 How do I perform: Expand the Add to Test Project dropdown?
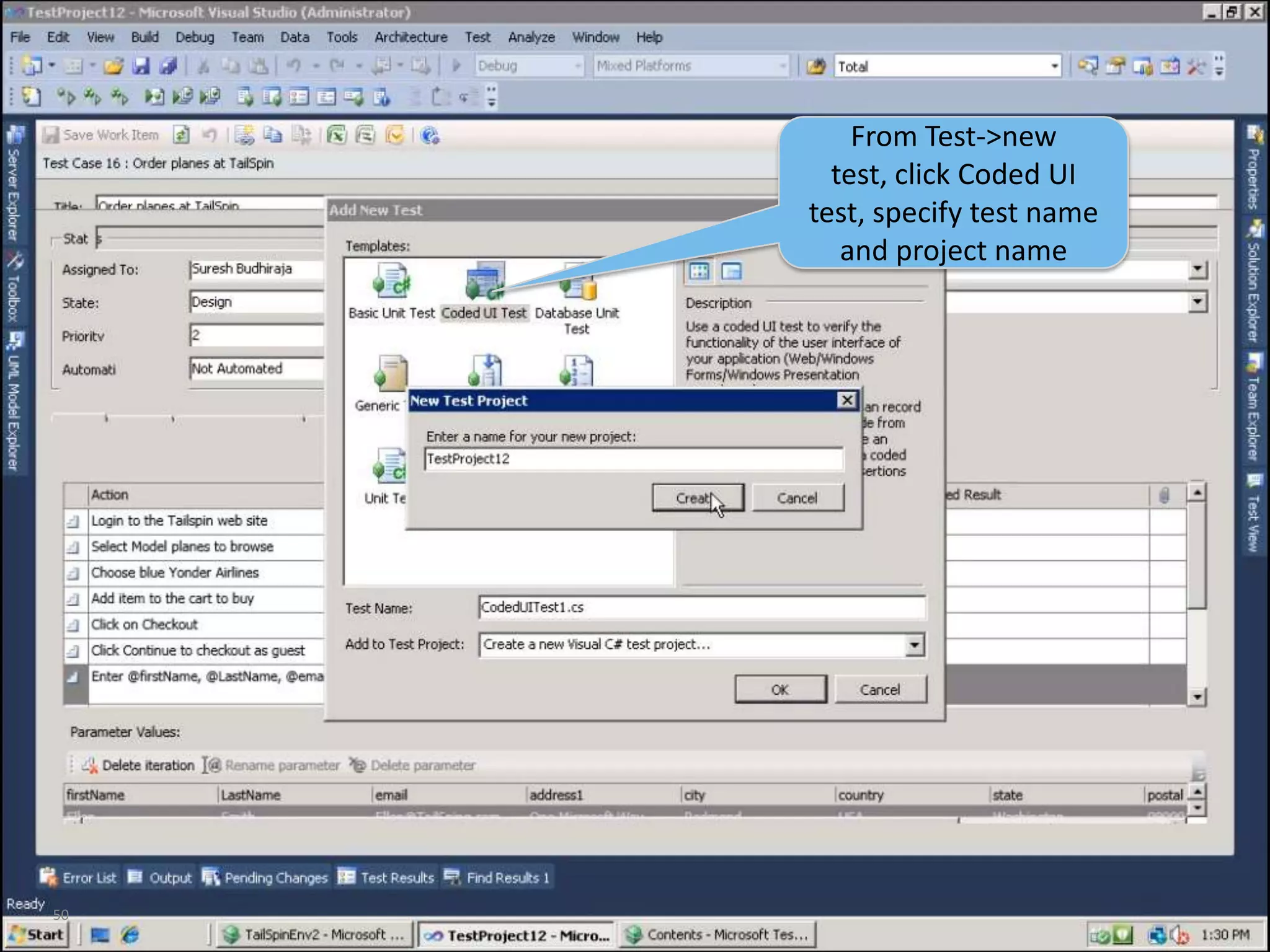(915, 645)
